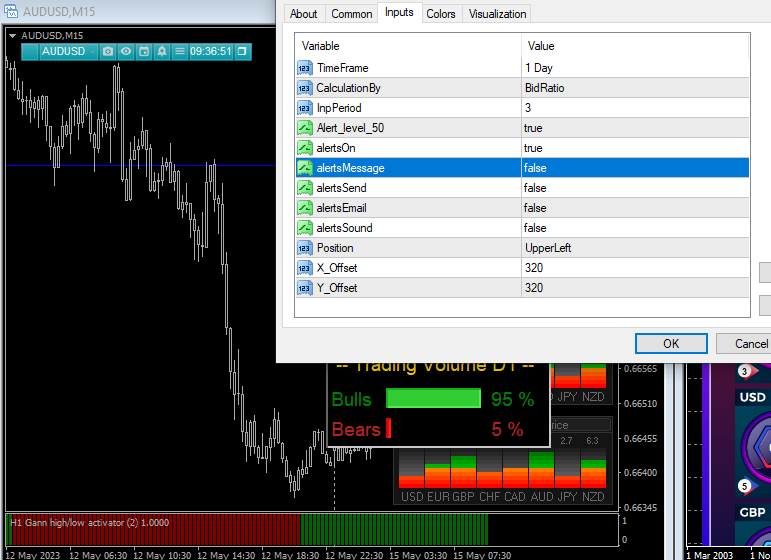
Task: Confirm settings with the OK button
Action: 671,344
